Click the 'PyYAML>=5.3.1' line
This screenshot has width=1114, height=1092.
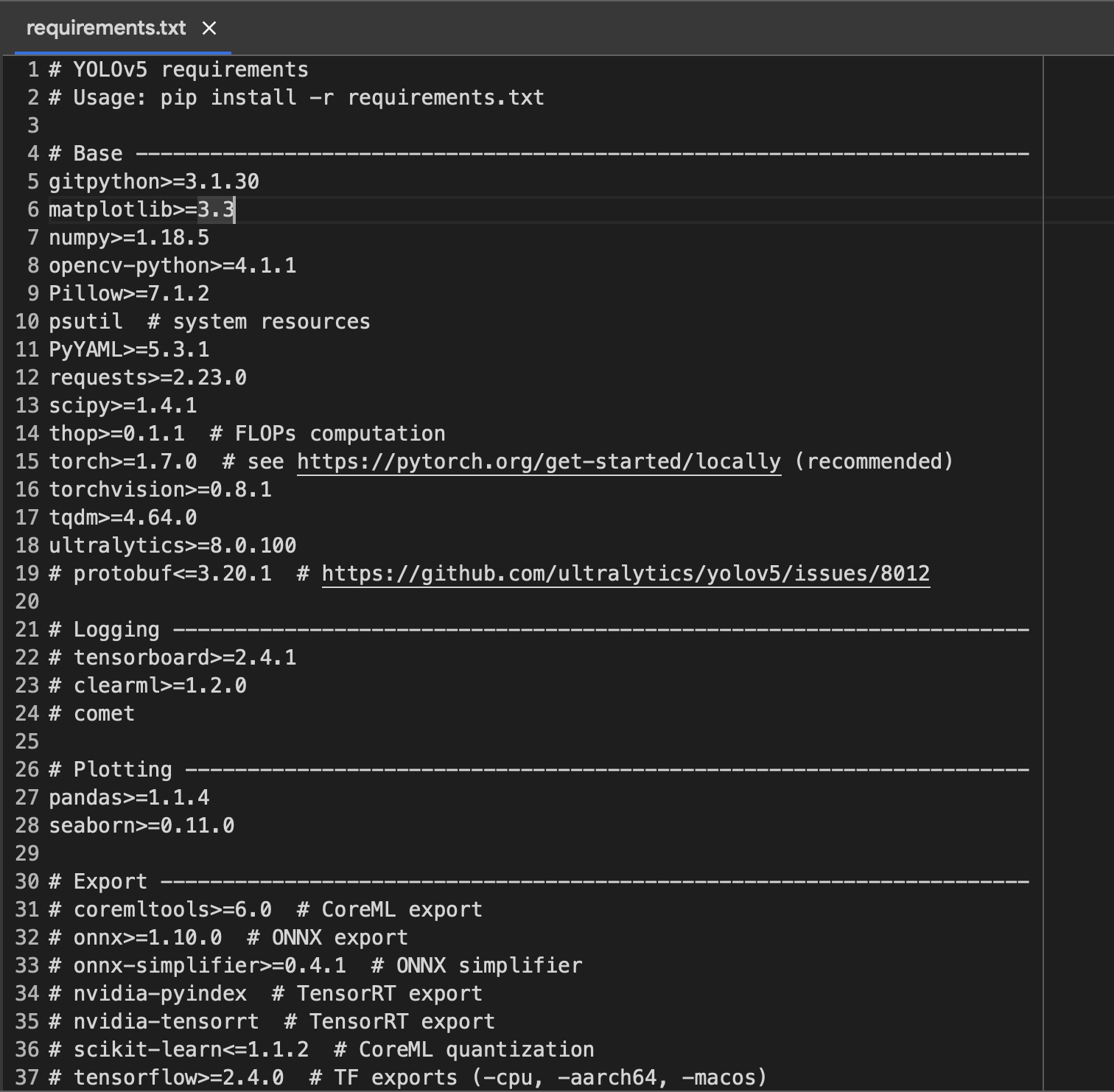(129, 349)
